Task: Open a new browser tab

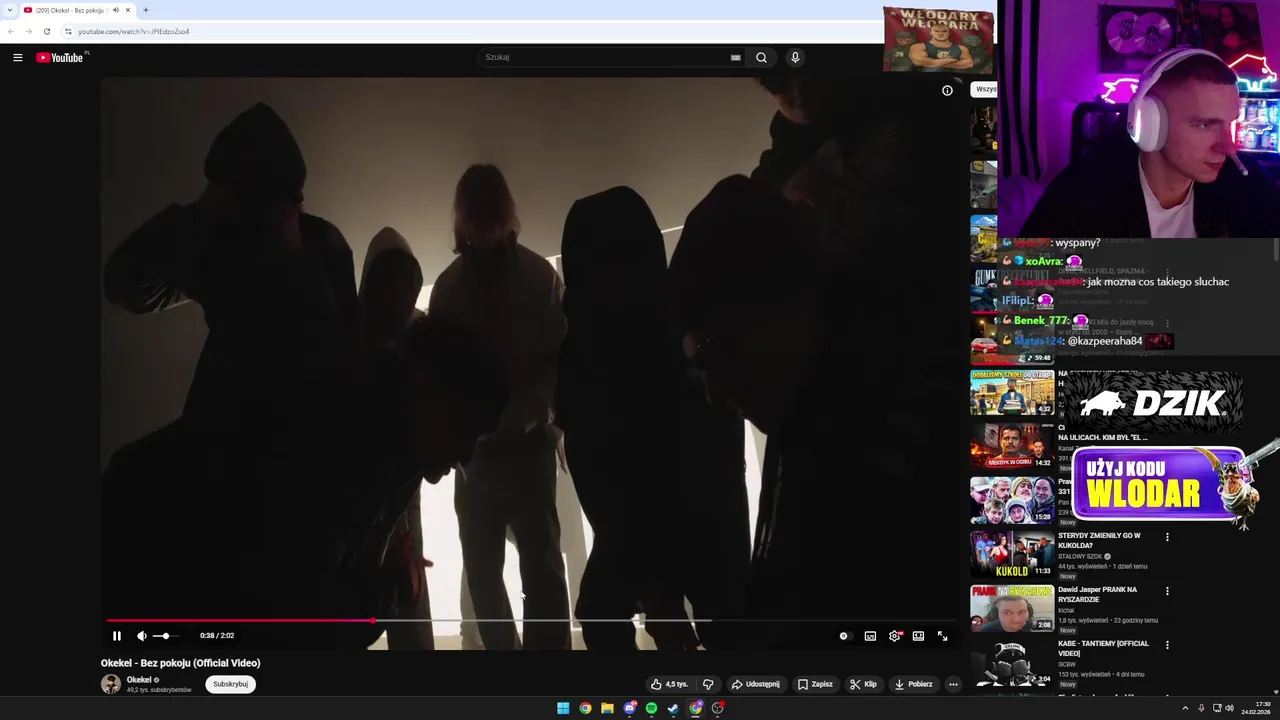Action: [146, 10]
